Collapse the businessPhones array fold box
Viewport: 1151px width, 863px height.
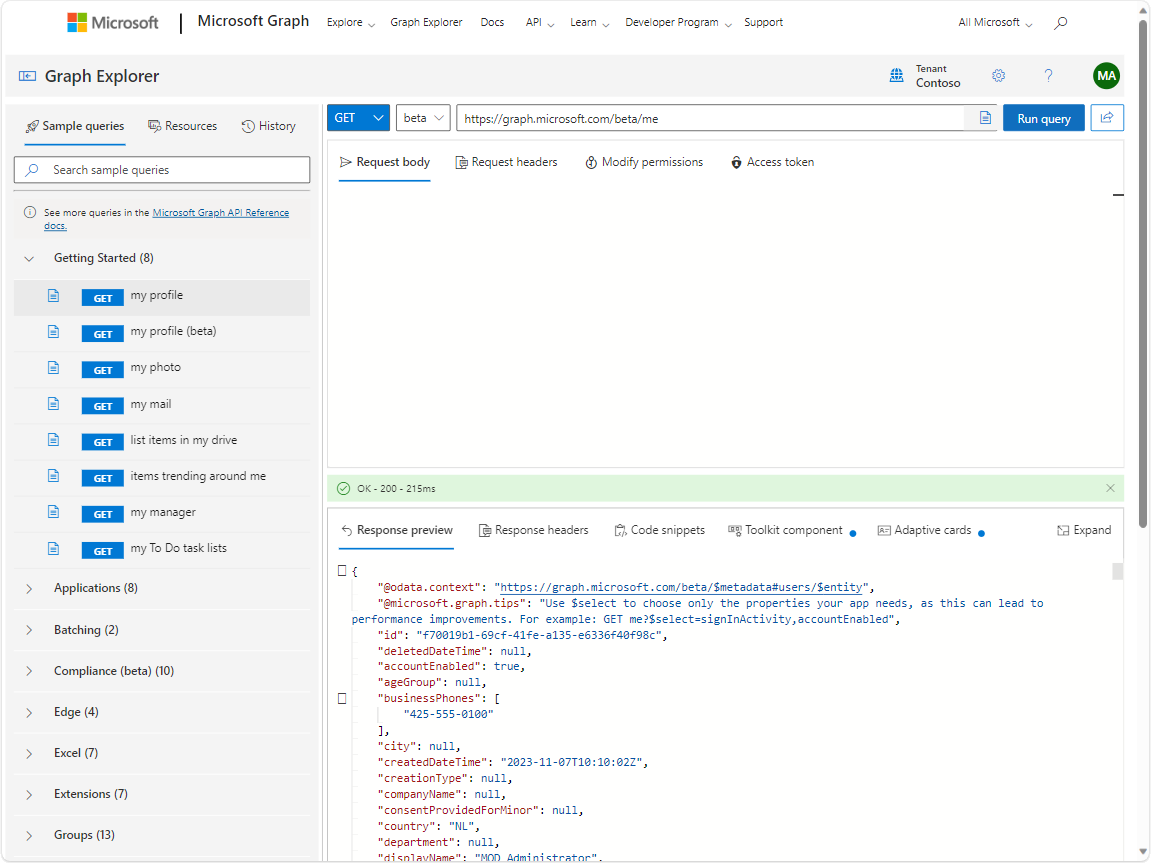(342, 698)
